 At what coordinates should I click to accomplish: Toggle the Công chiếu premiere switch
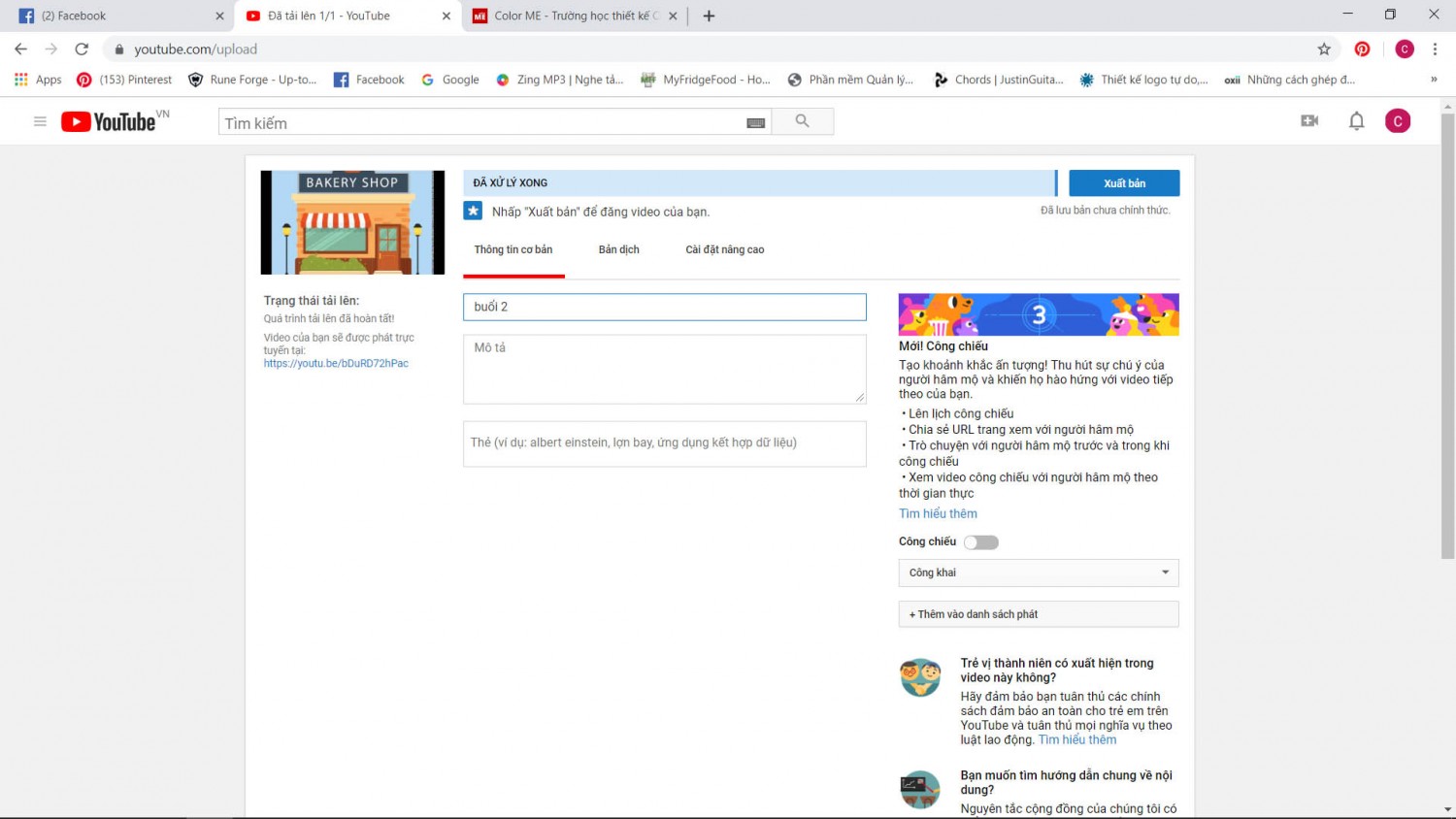click(x=980, y=542)
